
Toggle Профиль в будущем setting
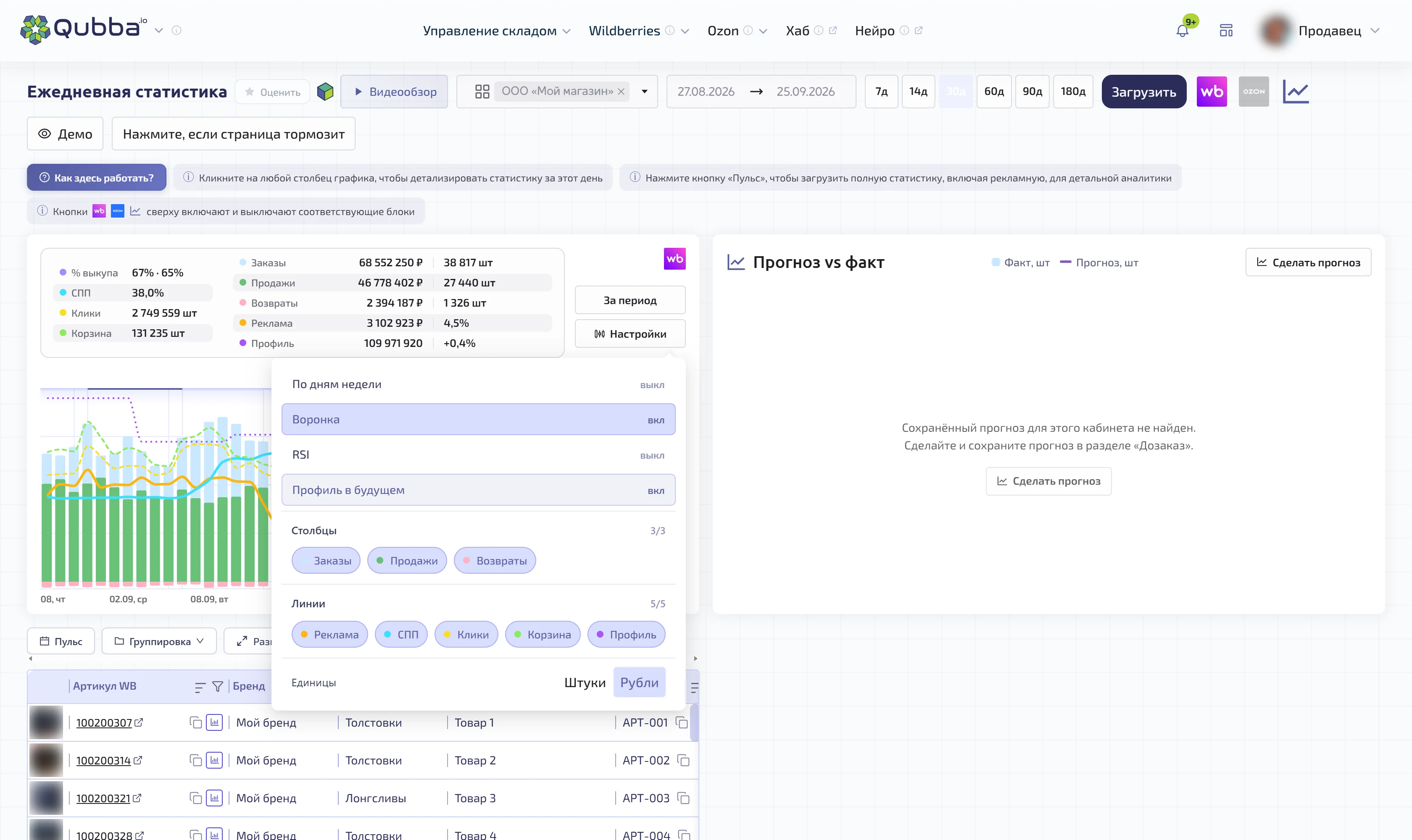tap(478, 490)
